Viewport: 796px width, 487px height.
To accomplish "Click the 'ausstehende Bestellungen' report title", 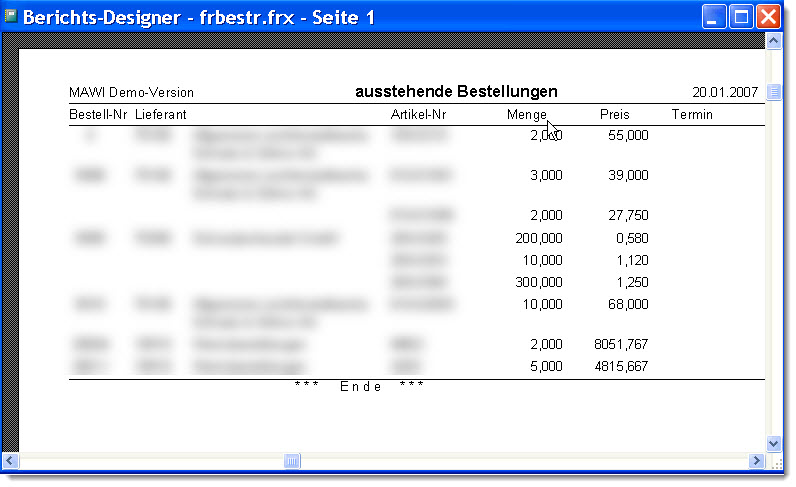I will tap(456, 92).
